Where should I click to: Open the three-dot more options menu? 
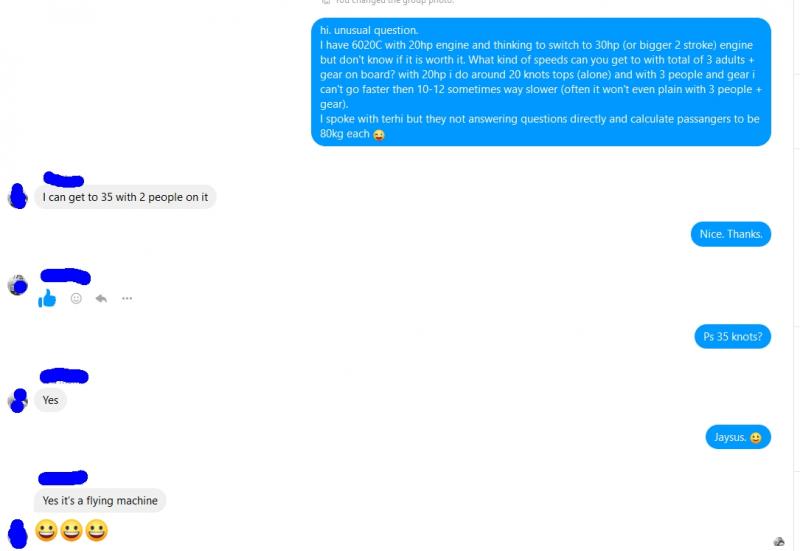[127, 298]
